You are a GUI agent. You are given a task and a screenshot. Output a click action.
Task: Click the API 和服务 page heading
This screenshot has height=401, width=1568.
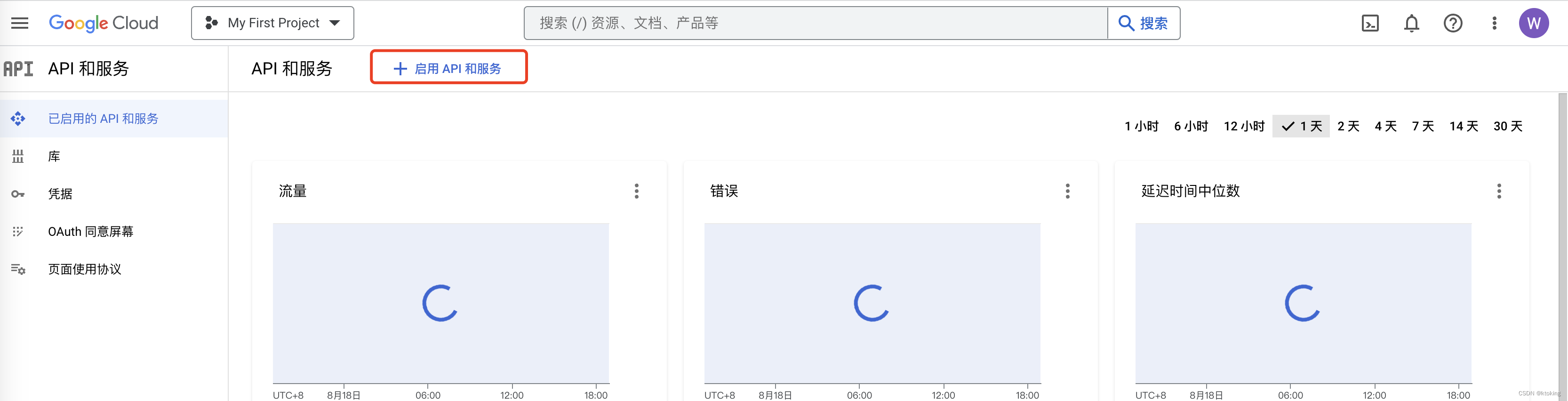[x=292, y=69]
